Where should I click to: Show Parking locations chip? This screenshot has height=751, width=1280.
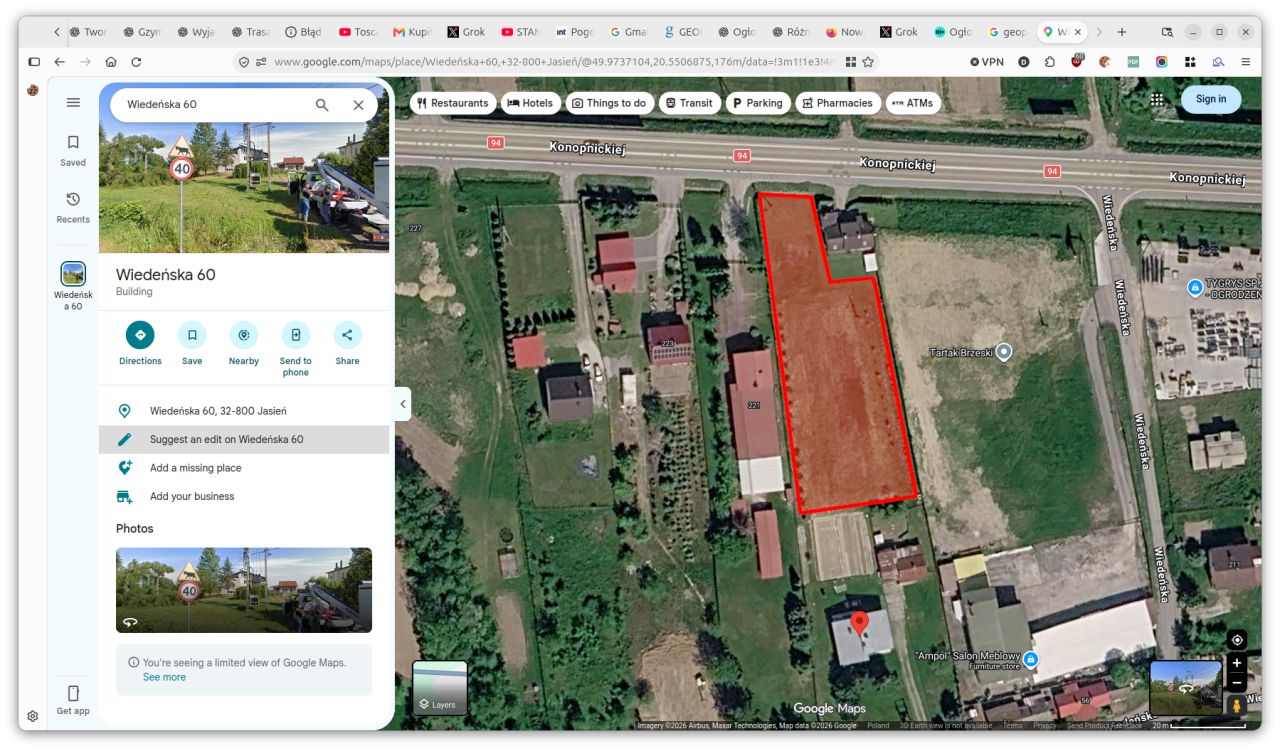pos(757,103)
